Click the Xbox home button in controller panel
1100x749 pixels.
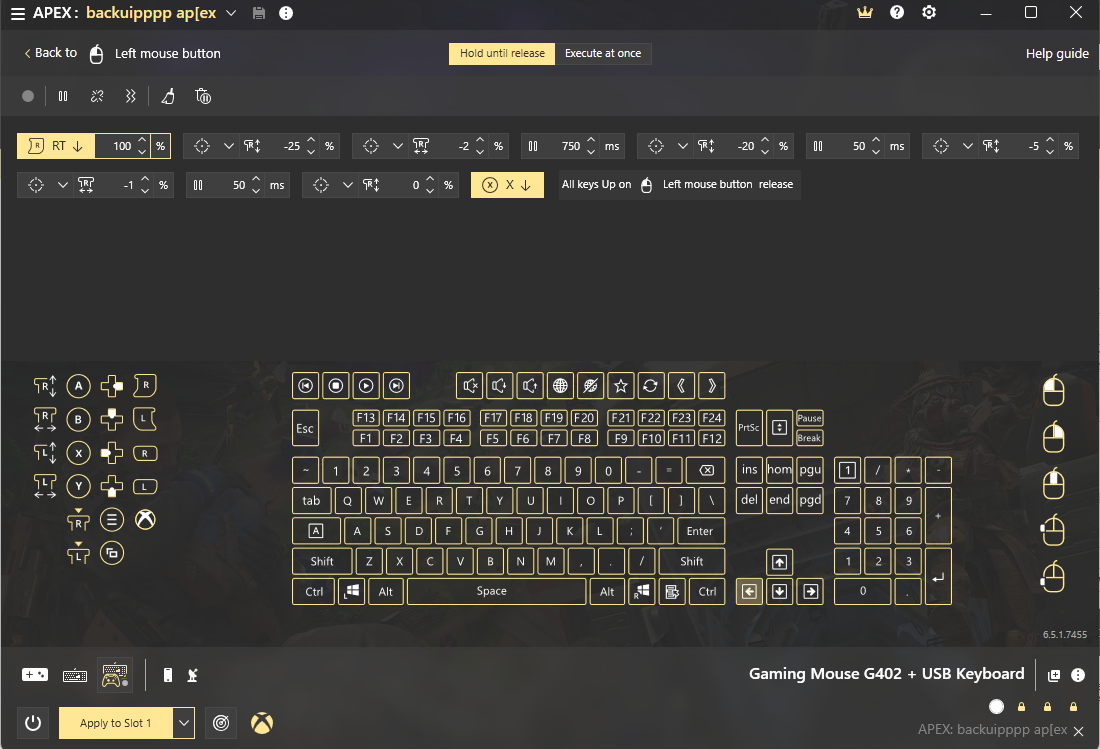tap(145, 519)
